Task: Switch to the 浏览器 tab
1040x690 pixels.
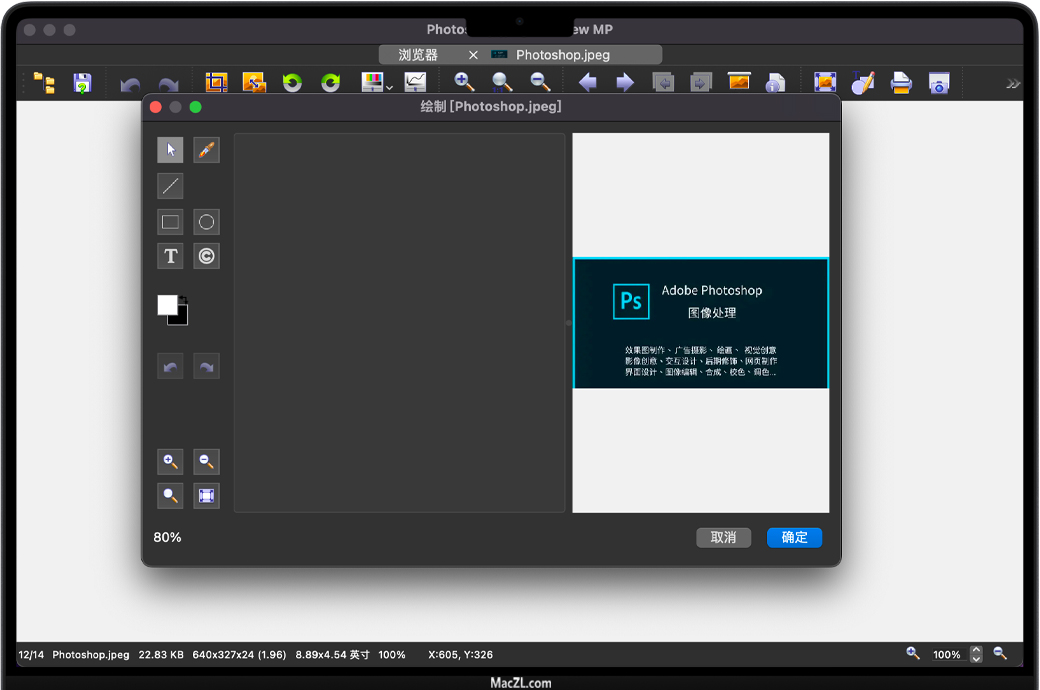Action: (418, 55)
